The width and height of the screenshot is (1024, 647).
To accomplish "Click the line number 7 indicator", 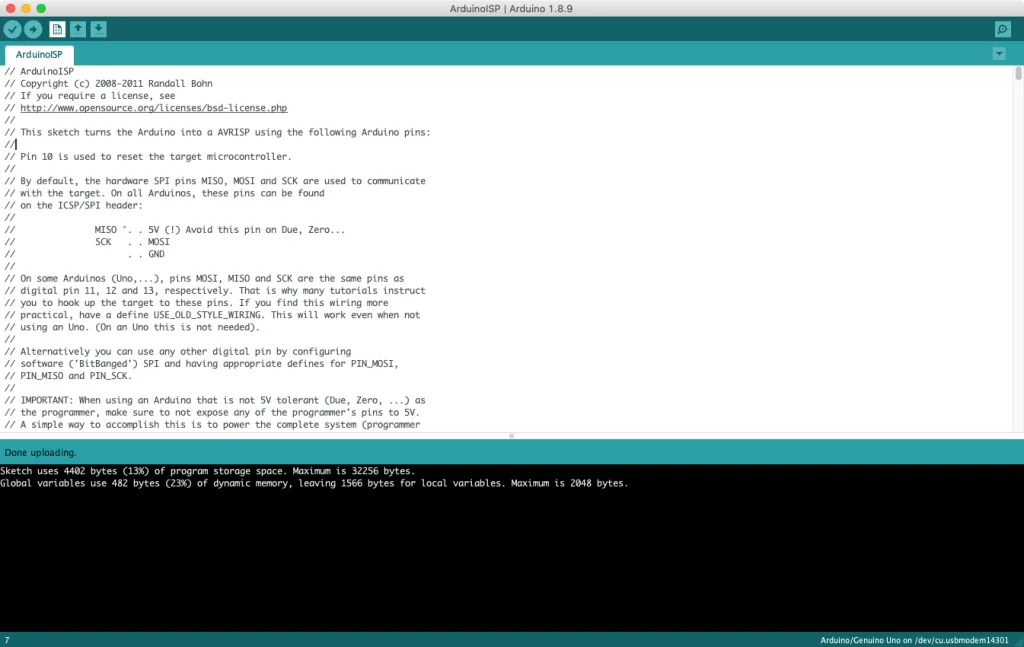I will (x=6, y=640).
